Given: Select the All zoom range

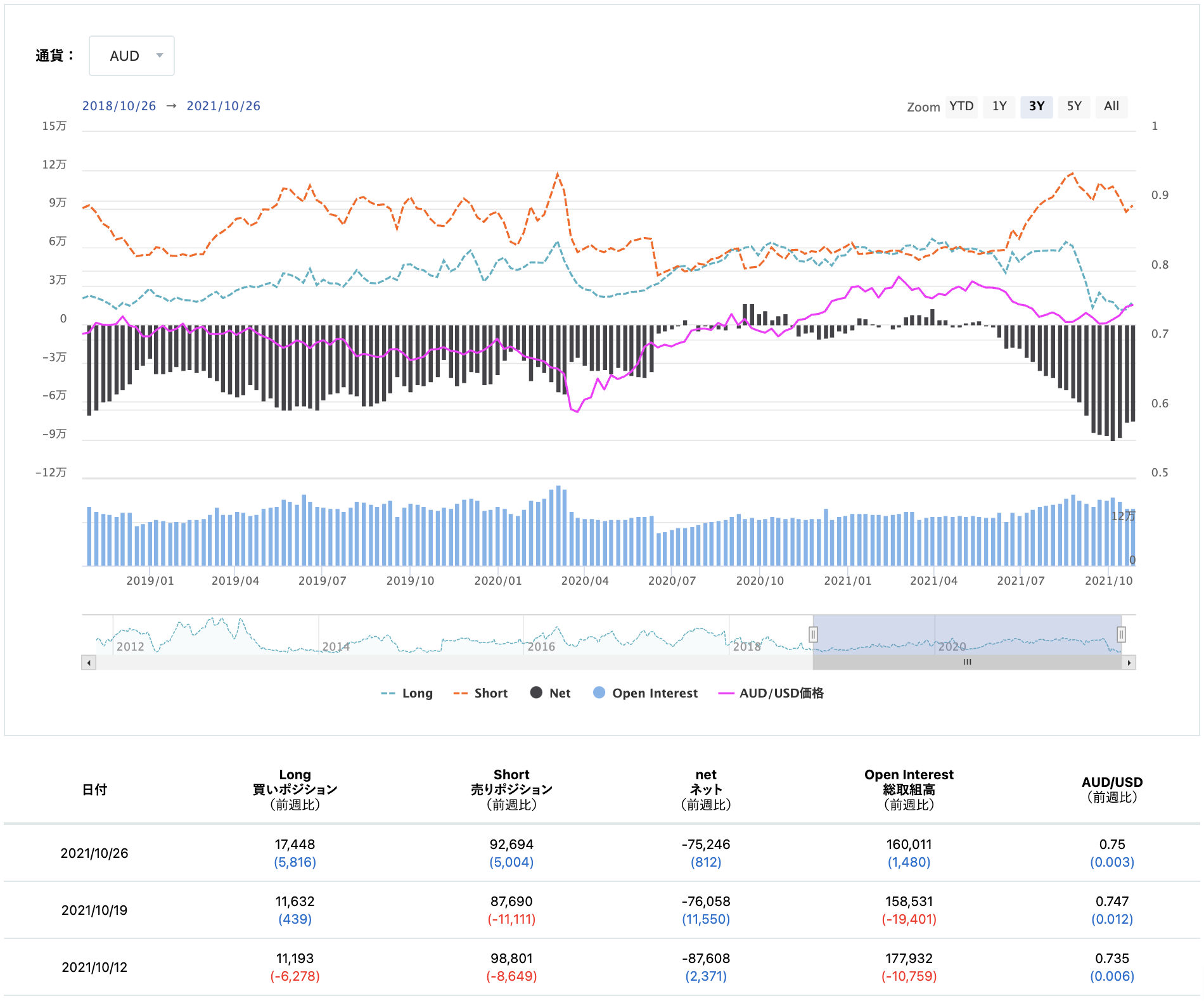Looking at the screenshot, I should click(1111, 106).
